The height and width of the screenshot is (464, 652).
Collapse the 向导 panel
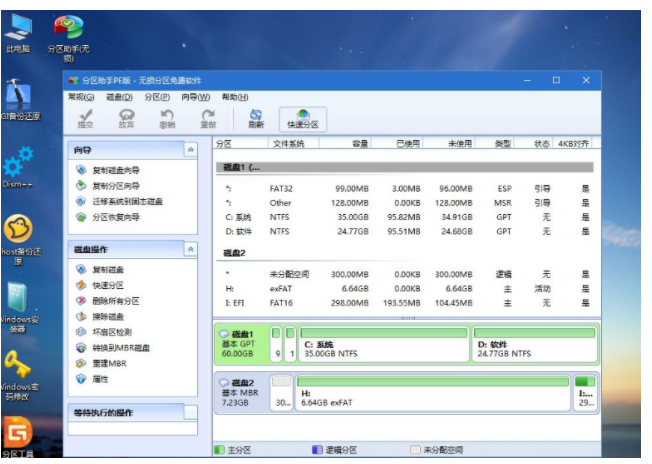190,149
